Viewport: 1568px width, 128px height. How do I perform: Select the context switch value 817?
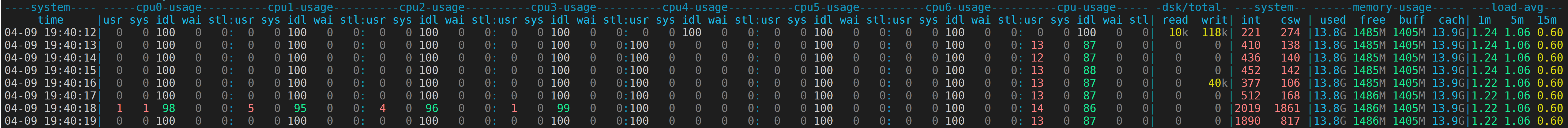1290,121
